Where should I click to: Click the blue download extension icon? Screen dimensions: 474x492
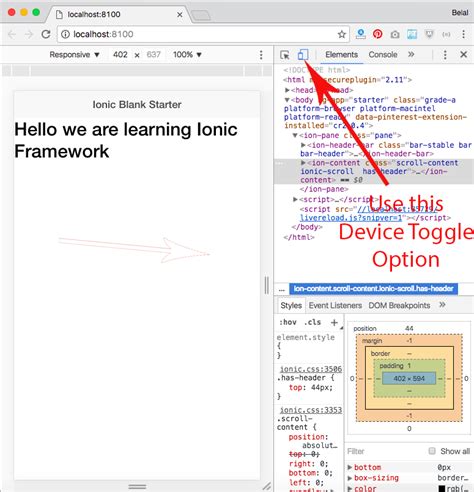click(360, 34)
